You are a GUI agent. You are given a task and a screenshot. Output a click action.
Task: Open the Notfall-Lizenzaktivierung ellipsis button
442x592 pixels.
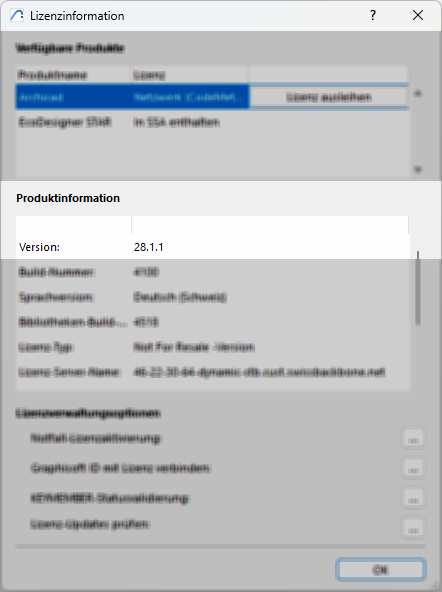click(413, 438)
